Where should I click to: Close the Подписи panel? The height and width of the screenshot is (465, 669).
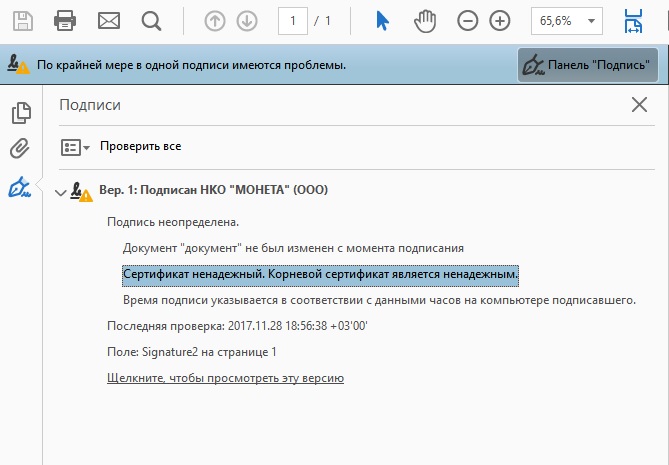[x=639, y=104]
